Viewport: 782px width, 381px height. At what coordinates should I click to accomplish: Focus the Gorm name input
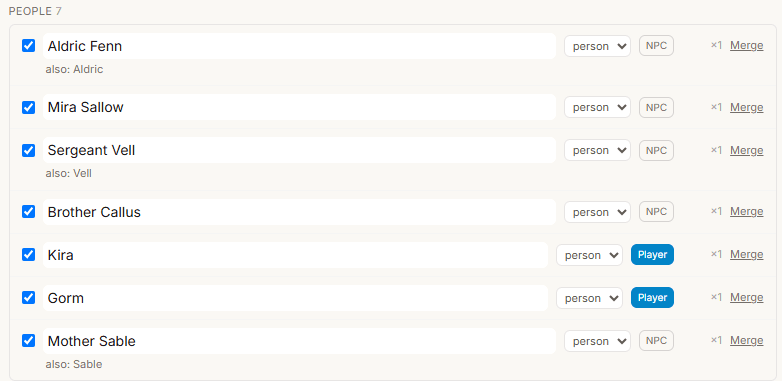pyautogui.click(x=295, y=298)
